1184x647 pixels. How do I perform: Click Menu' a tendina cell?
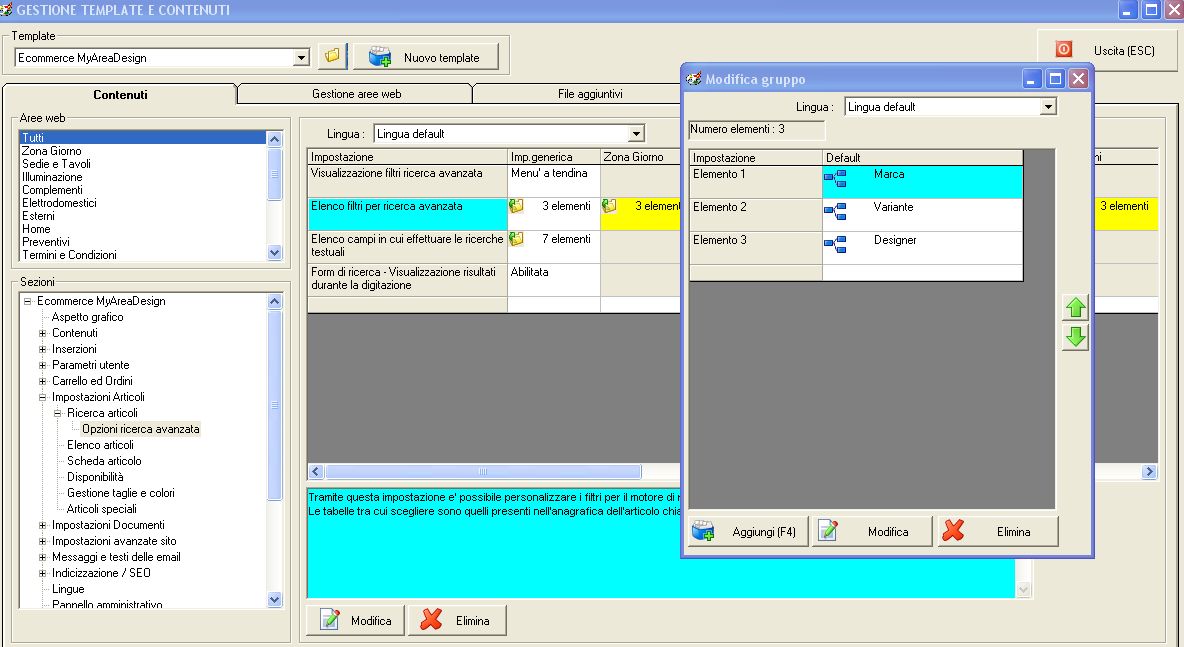(x=553, y=181)
